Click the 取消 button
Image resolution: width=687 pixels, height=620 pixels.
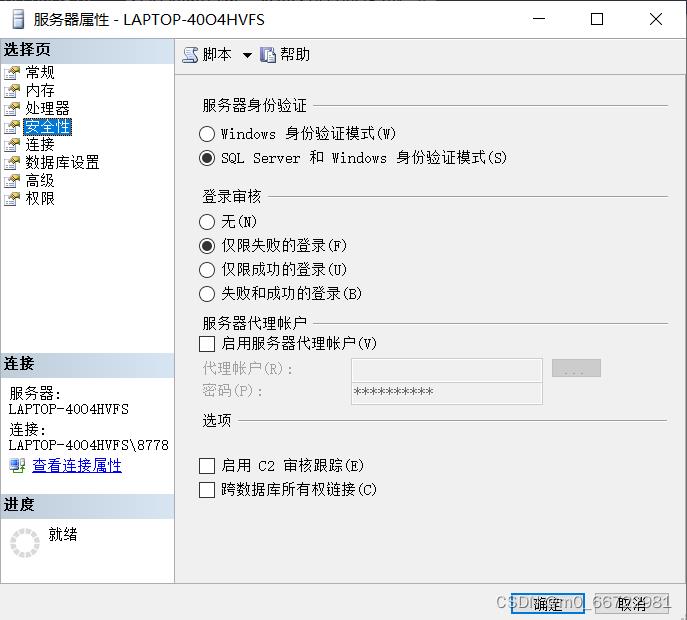[x=632, y=603]
